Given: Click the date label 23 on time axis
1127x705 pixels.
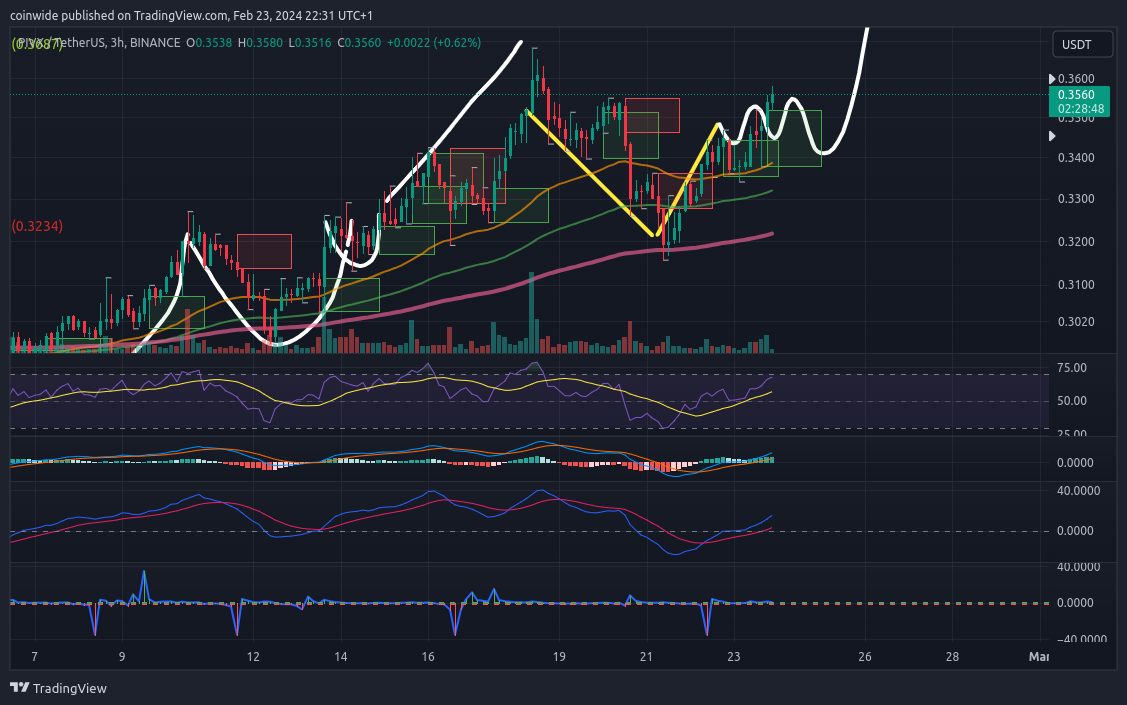Looking at the screenshot, I should click(x=733, y=656).
